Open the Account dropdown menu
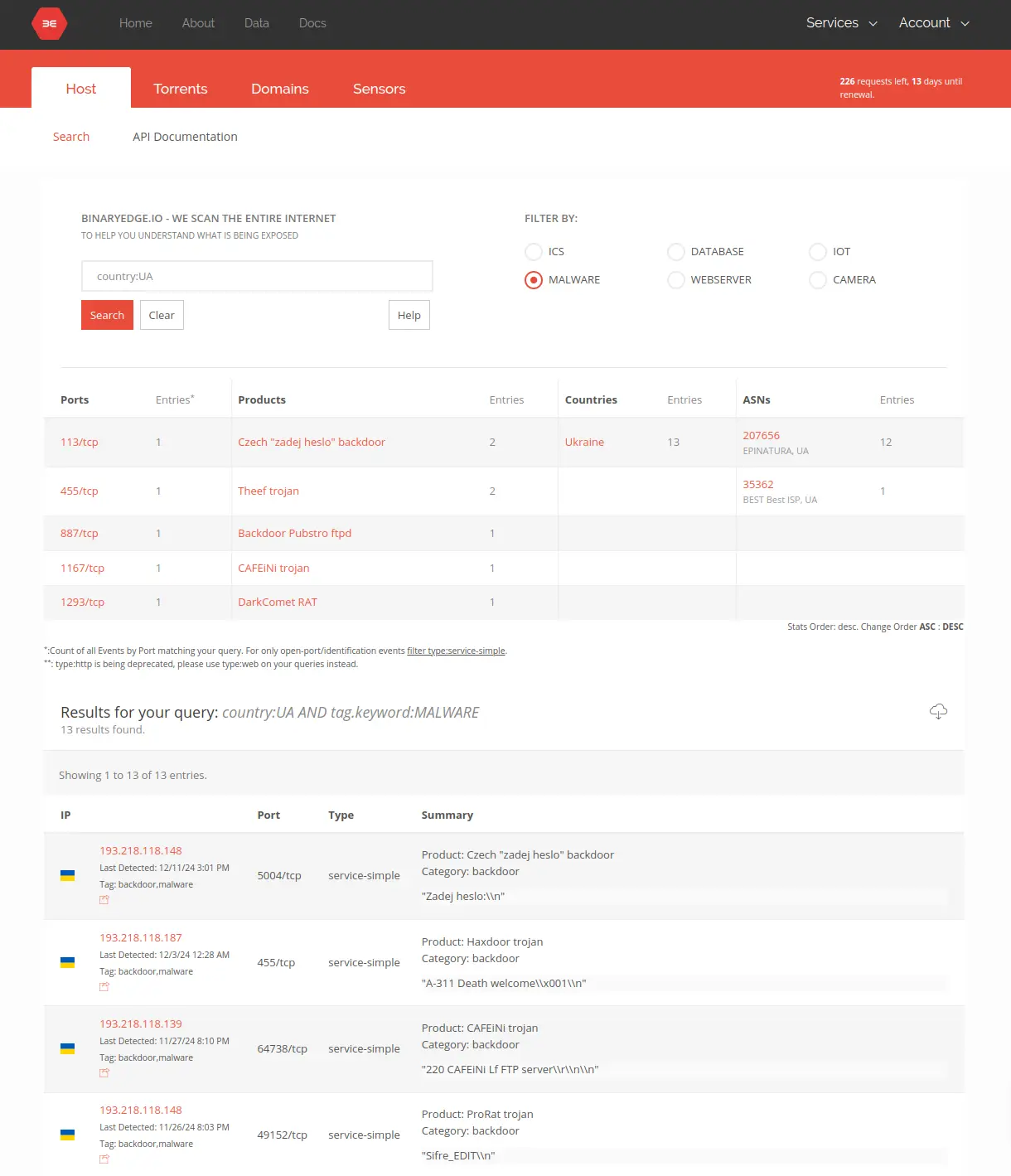Screen dimensions: 1011x1176 click(x=934, y=23)
